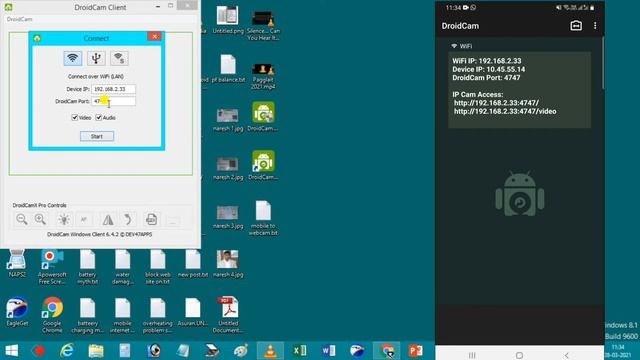Click the faded control after JPG snapshot icon
The height and width of the screenshot is (360, 640).
pos(173,220)
